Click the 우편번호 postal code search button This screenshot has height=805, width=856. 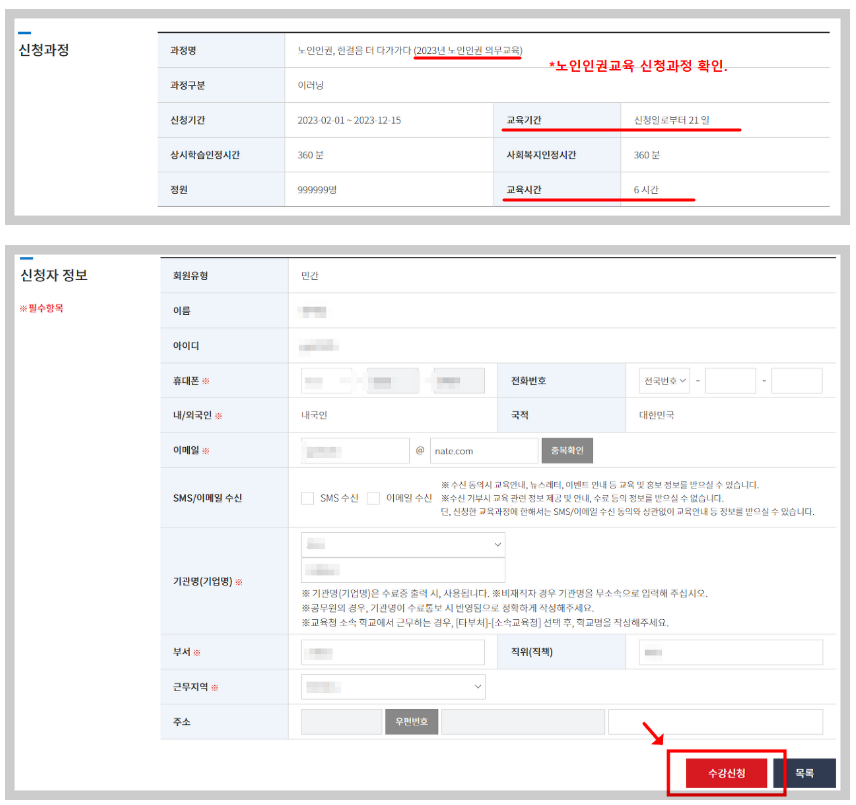411,721
